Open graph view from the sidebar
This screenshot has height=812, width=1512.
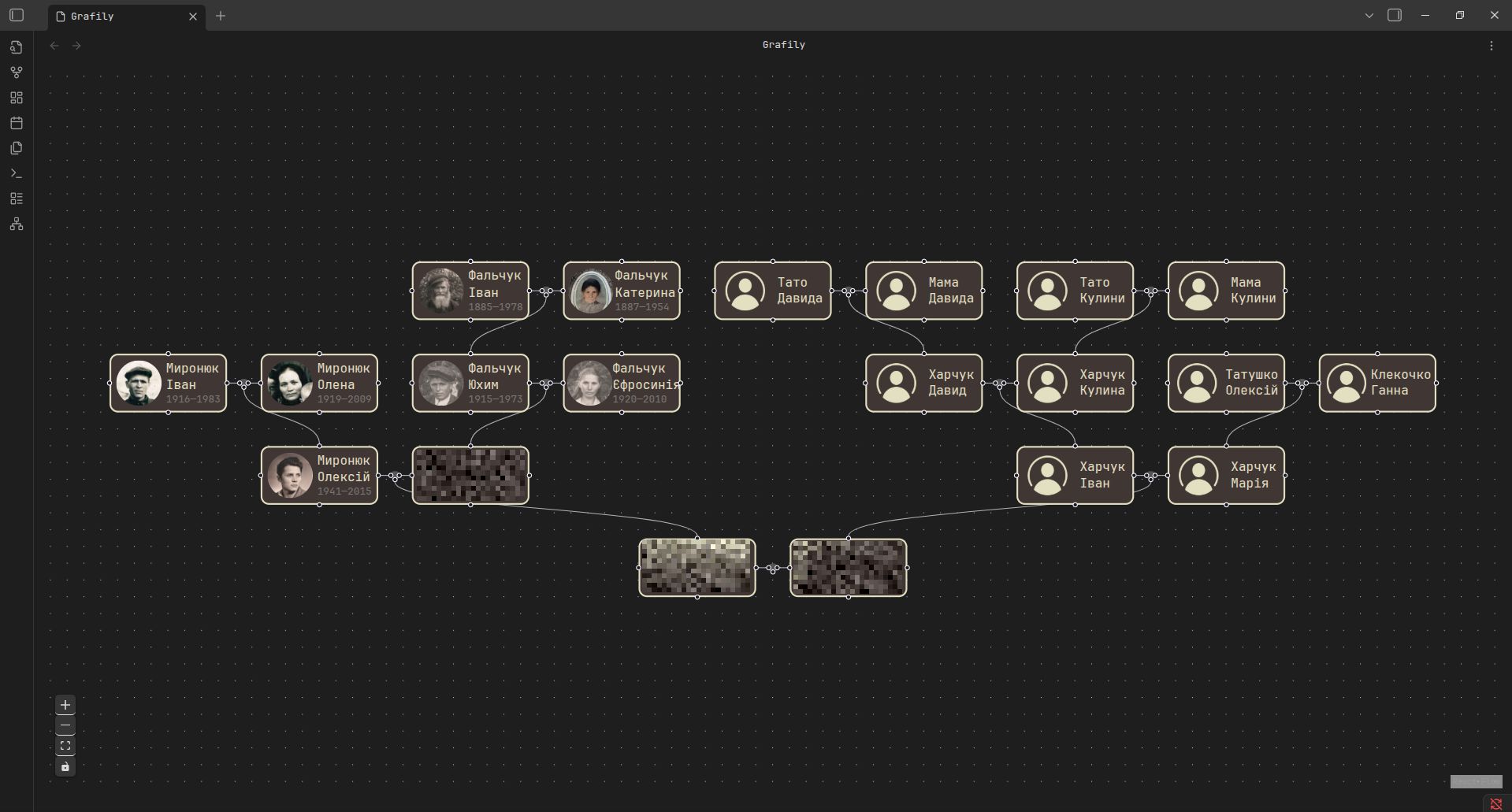[x=16, y=72]
